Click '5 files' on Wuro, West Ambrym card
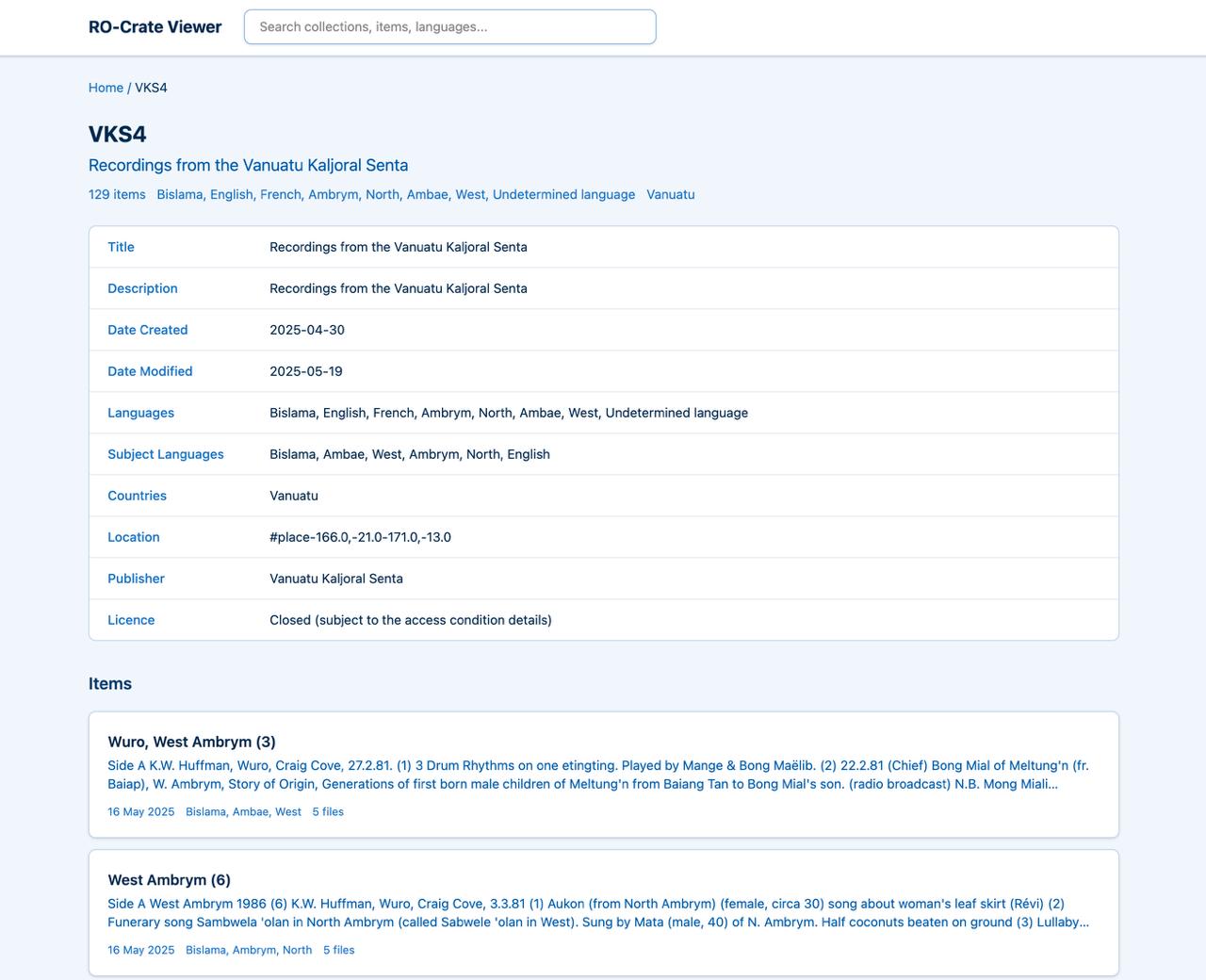Screen dimensions: 1206x980 pyautogui.click(x=328, y=812)
